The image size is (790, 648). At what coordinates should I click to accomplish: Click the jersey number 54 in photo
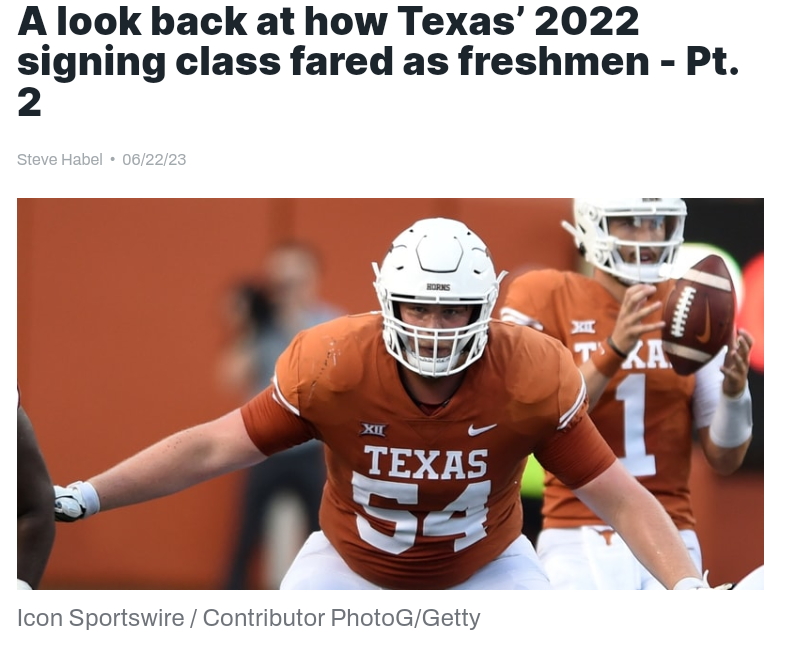pyautogui.click(x=422, y=511)
